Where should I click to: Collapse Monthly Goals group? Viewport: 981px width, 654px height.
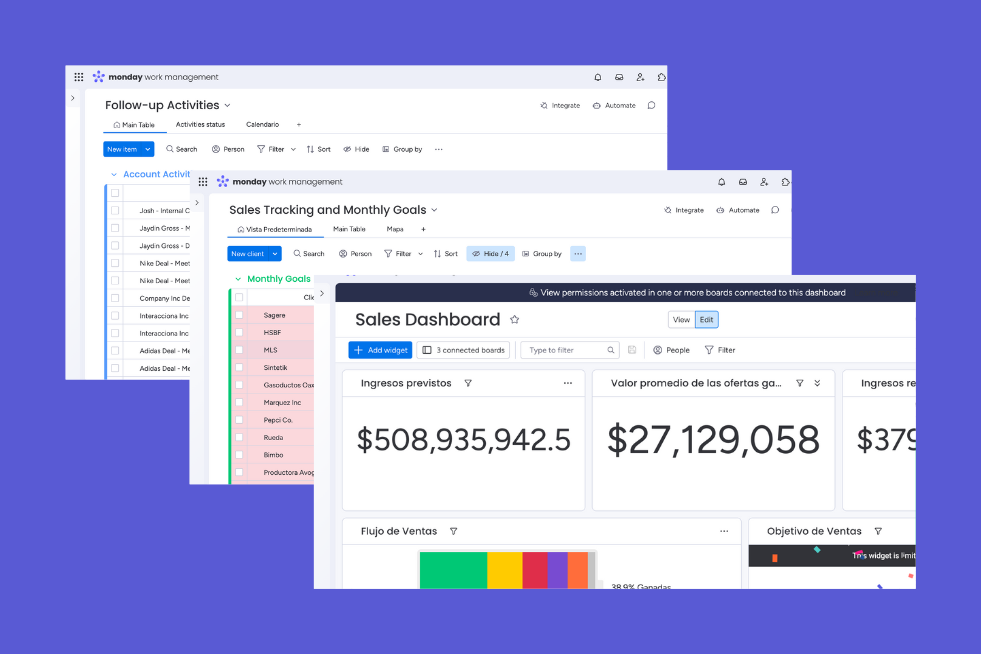click(x=238, y=279)
